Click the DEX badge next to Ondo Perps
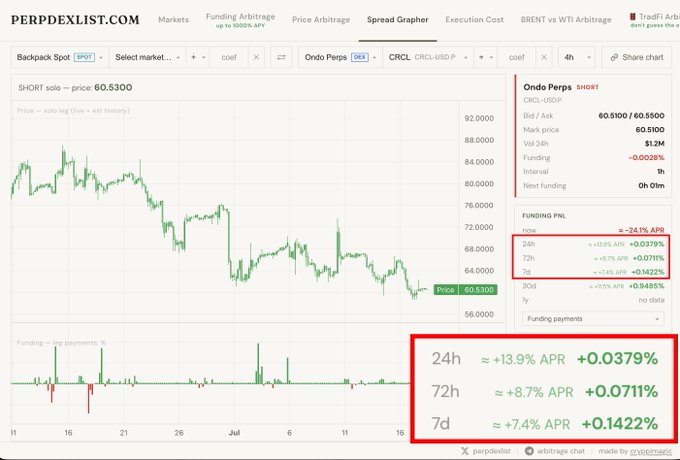Screen dimensions: 680x460 tap(360, 57)
